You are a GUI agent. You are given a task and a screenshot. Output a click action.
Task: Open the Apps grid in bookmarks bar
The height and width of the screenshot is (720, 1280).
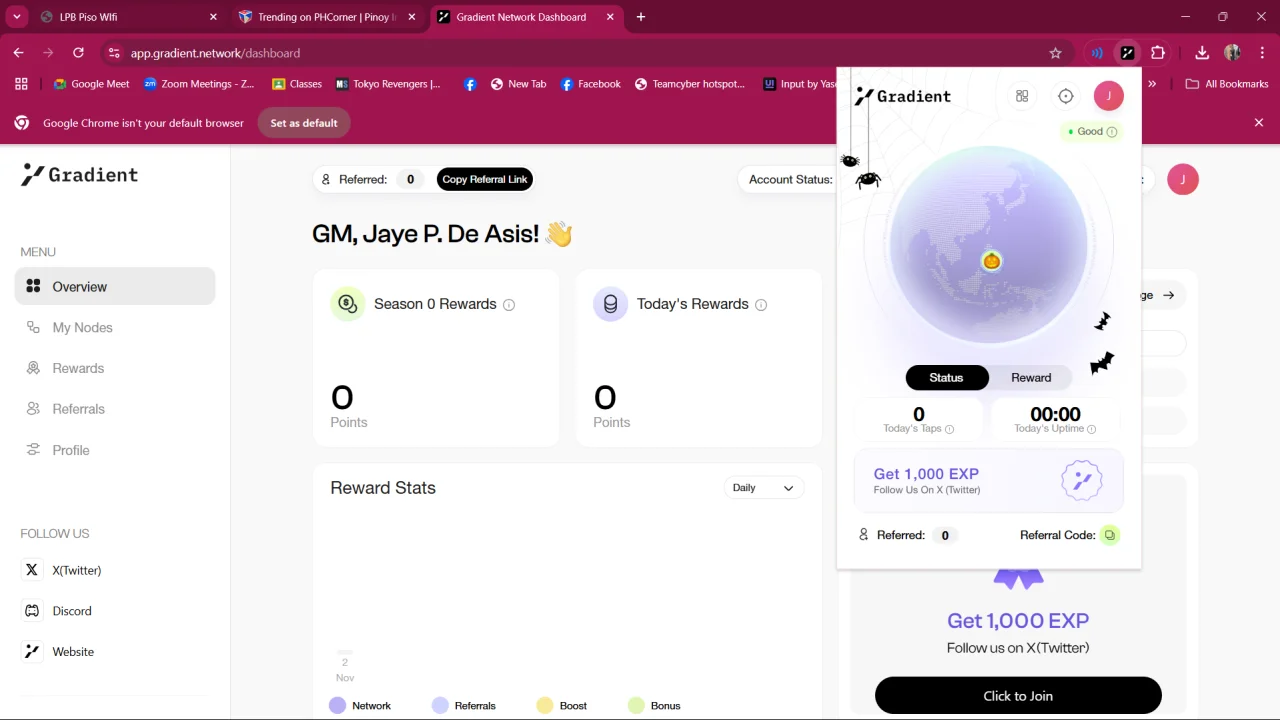pos(21,84)
